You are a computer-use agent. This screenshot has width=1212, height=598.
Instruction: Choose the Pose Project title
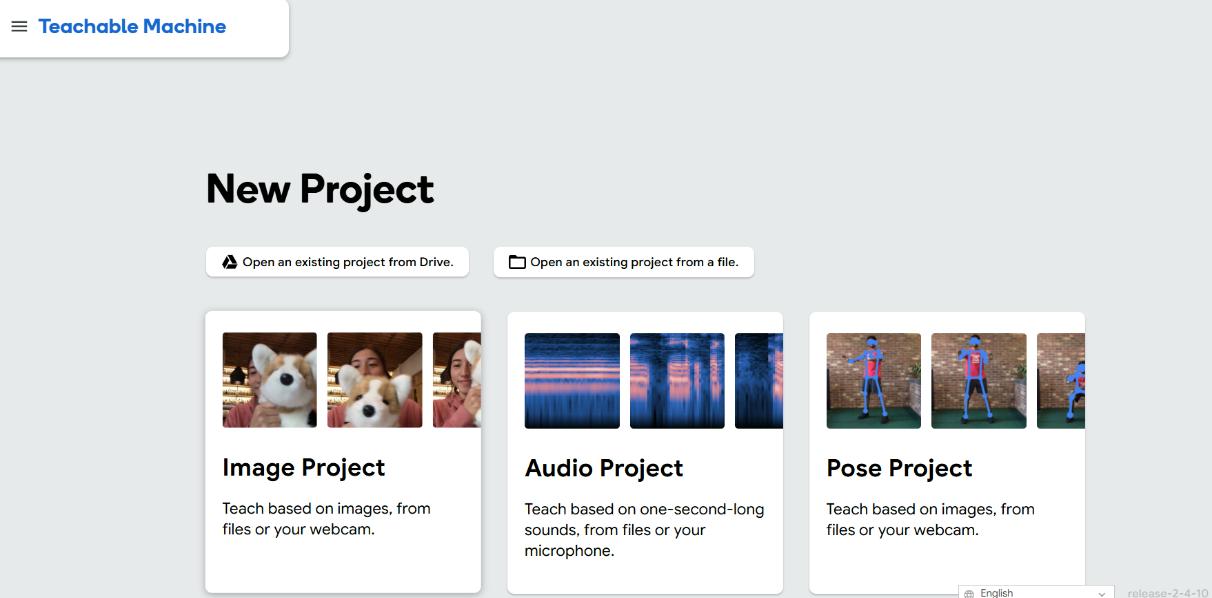point(899,468)
